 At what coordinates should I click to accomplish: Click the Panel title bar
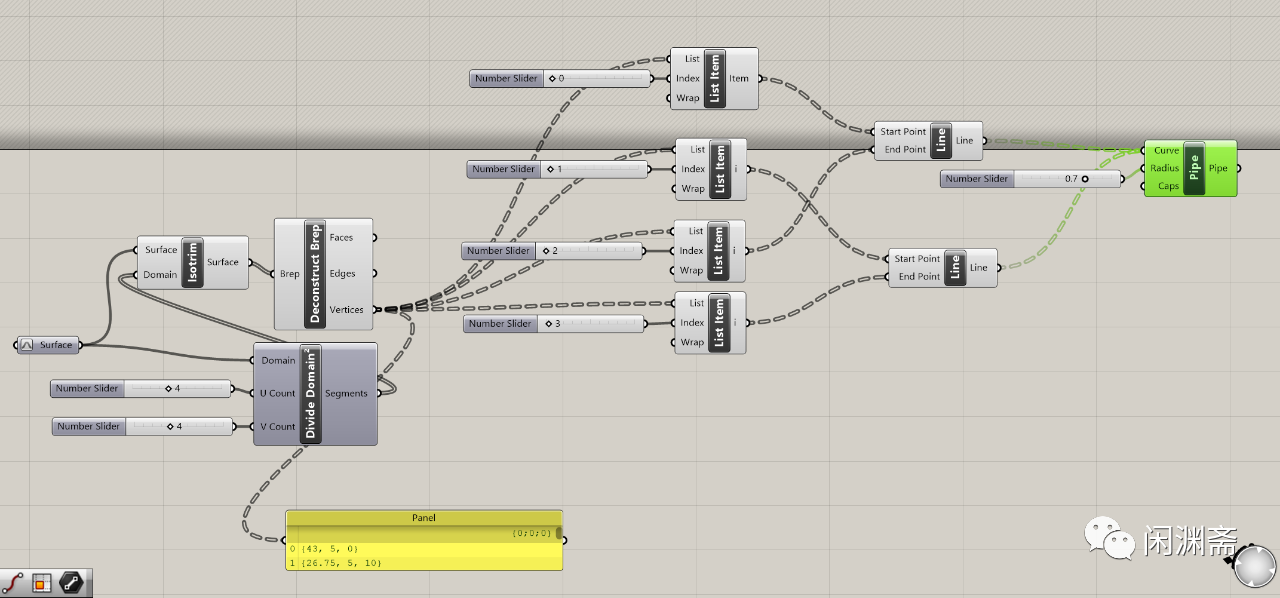click(x=424, y=518)
